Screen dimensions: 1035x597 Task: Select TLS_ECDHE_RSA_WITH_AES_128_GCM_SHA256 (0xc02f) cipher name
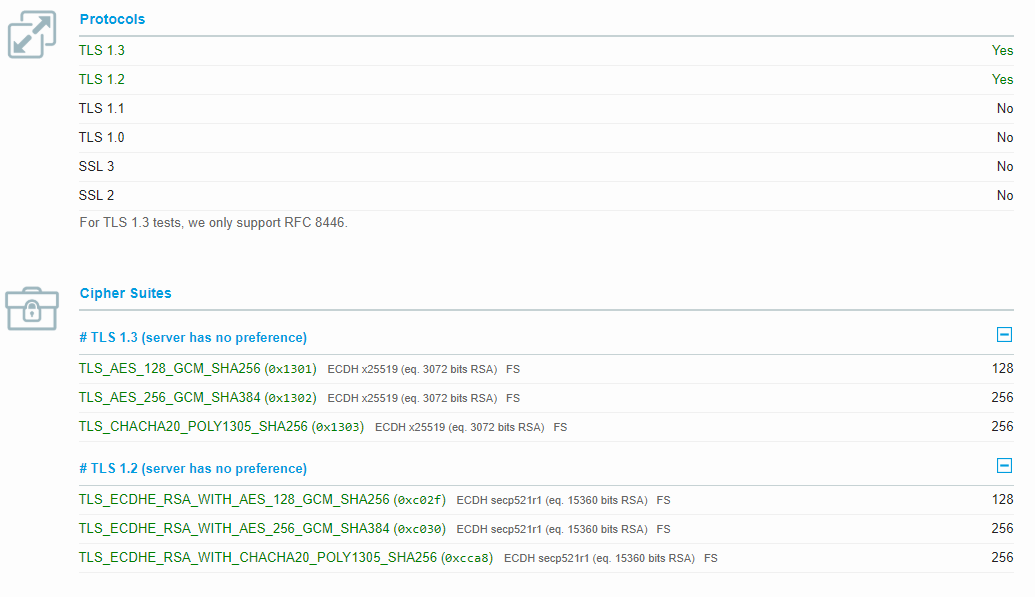(x=262, y=499)
